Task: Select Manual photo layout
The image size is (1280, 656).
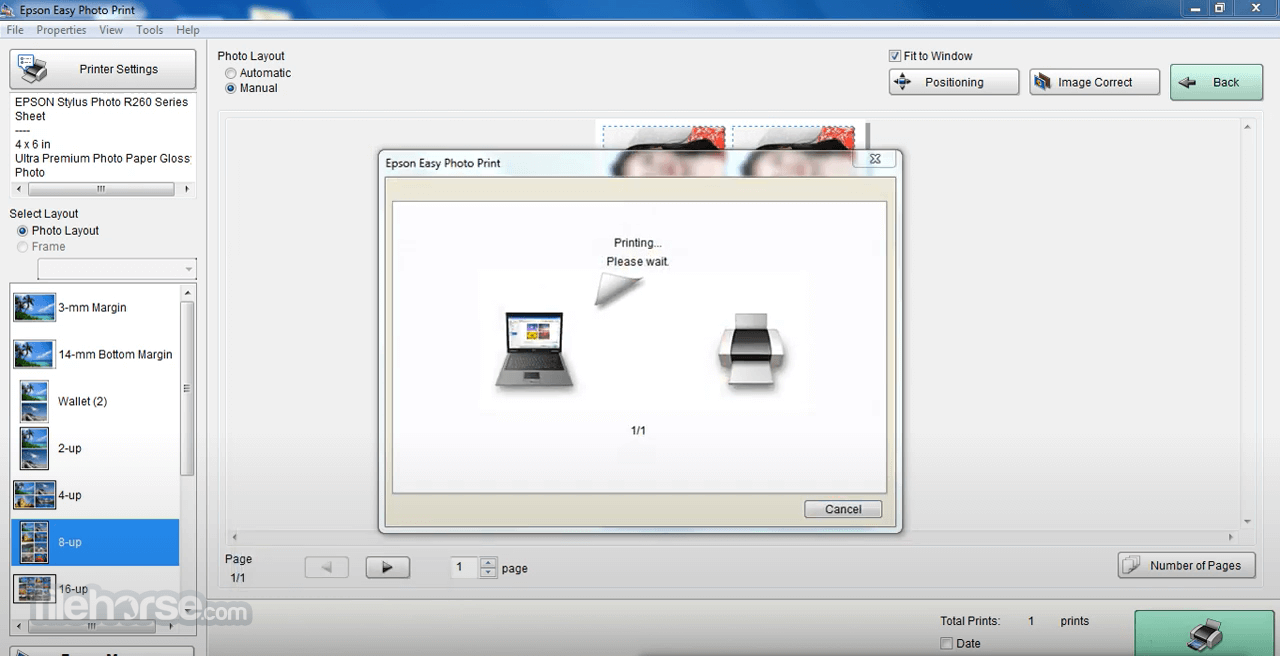Action: [231, 88]
